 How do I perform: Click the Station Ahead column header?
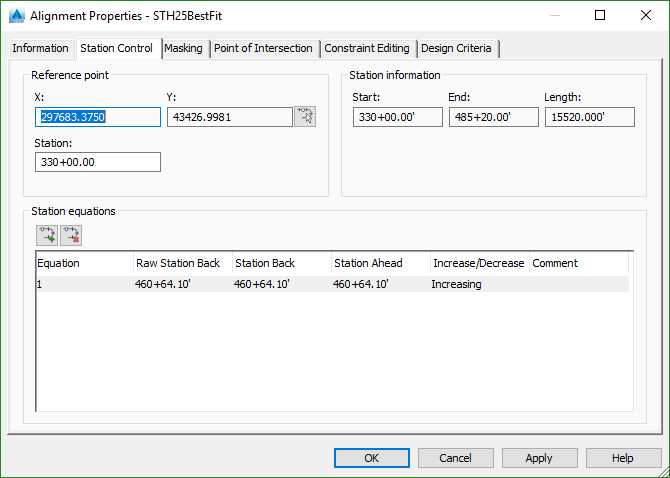[368, 263]
